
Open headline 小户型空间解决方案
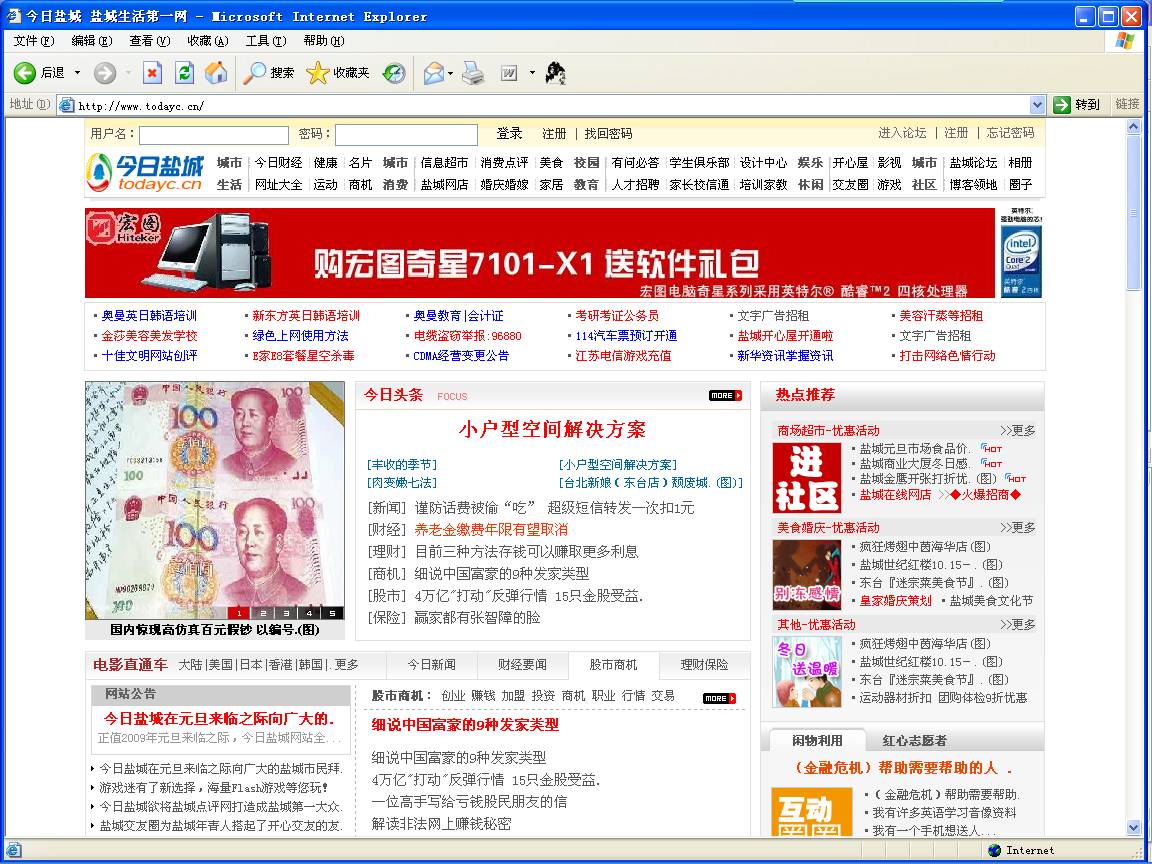tap(552, 430)
